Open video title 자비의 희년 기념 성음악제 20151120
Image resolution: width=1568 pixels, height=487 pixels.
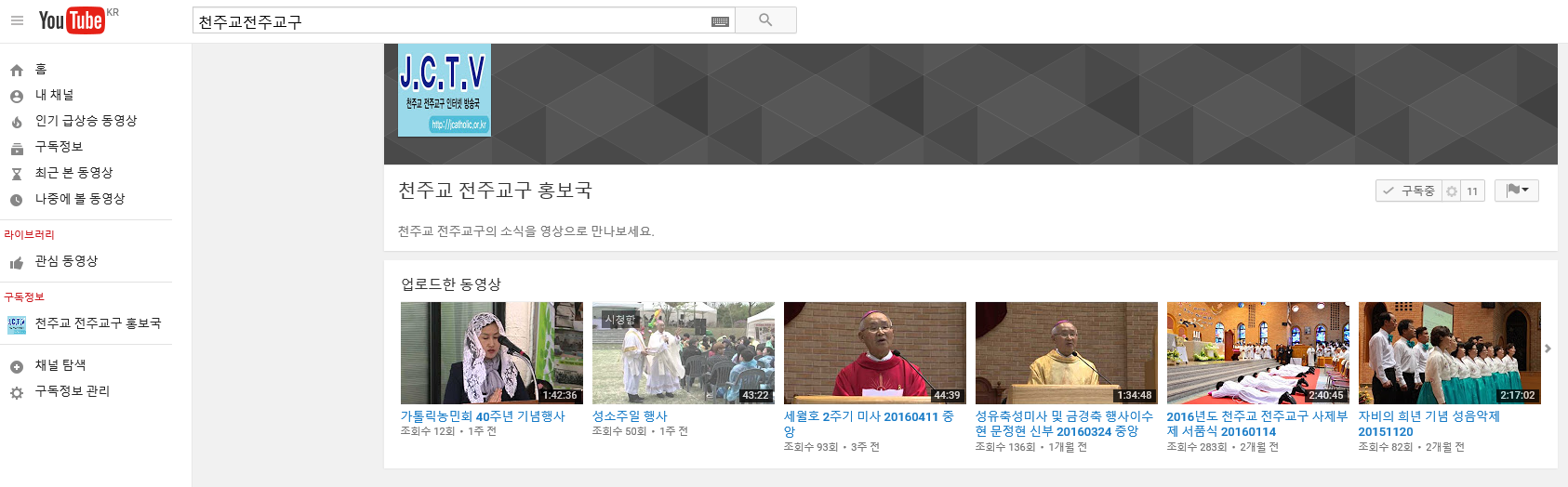point(1429,424)
